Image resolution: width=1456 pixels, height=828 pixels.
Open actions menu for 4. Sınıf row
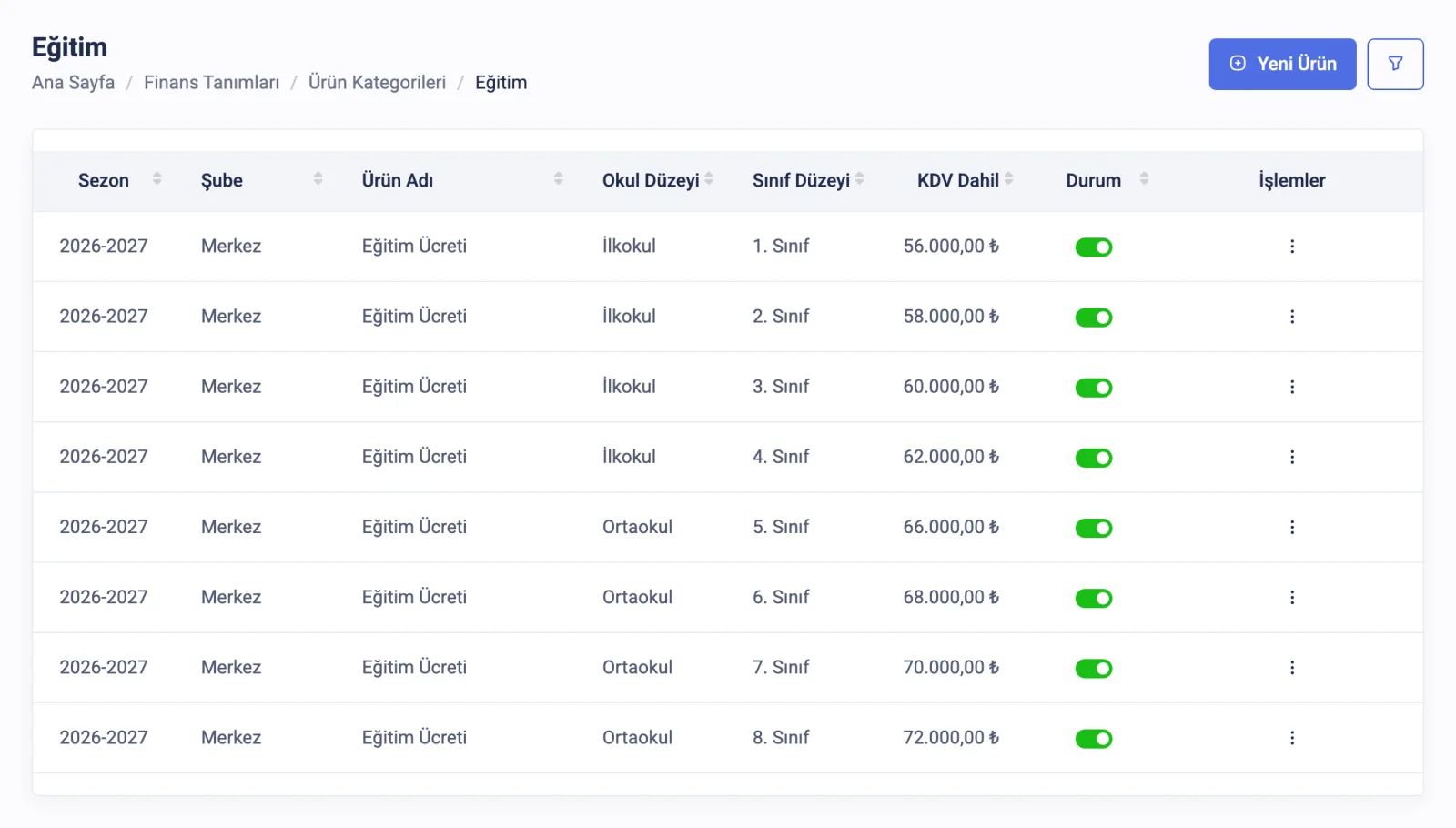(x=1292, y=457)
